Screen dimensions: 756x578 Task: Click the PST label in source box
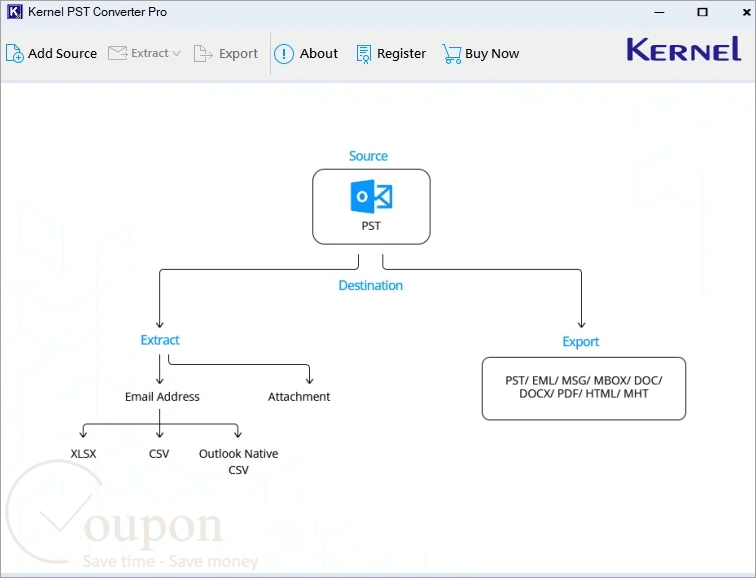[371, 226]
